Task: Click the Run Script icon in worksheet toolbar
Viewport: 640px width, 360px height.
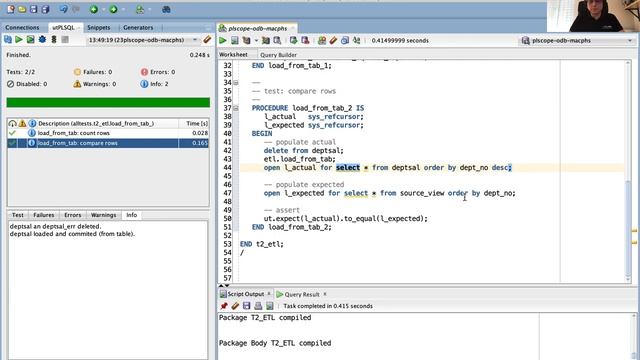Action: (x=235, y=40)
